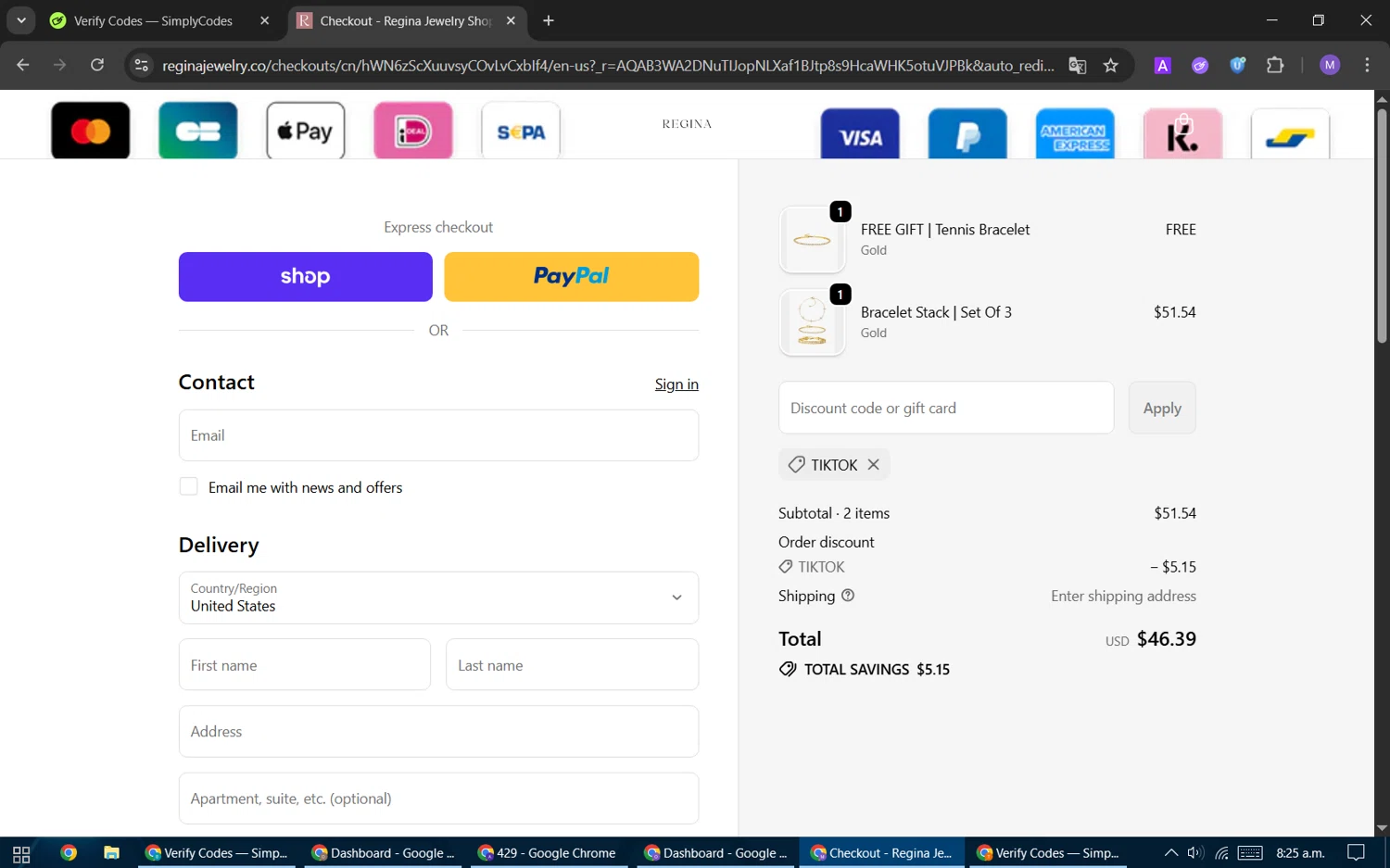Screen dimensions: 1390x868
Task: Focus the First name field
Action: pos(305,664)
